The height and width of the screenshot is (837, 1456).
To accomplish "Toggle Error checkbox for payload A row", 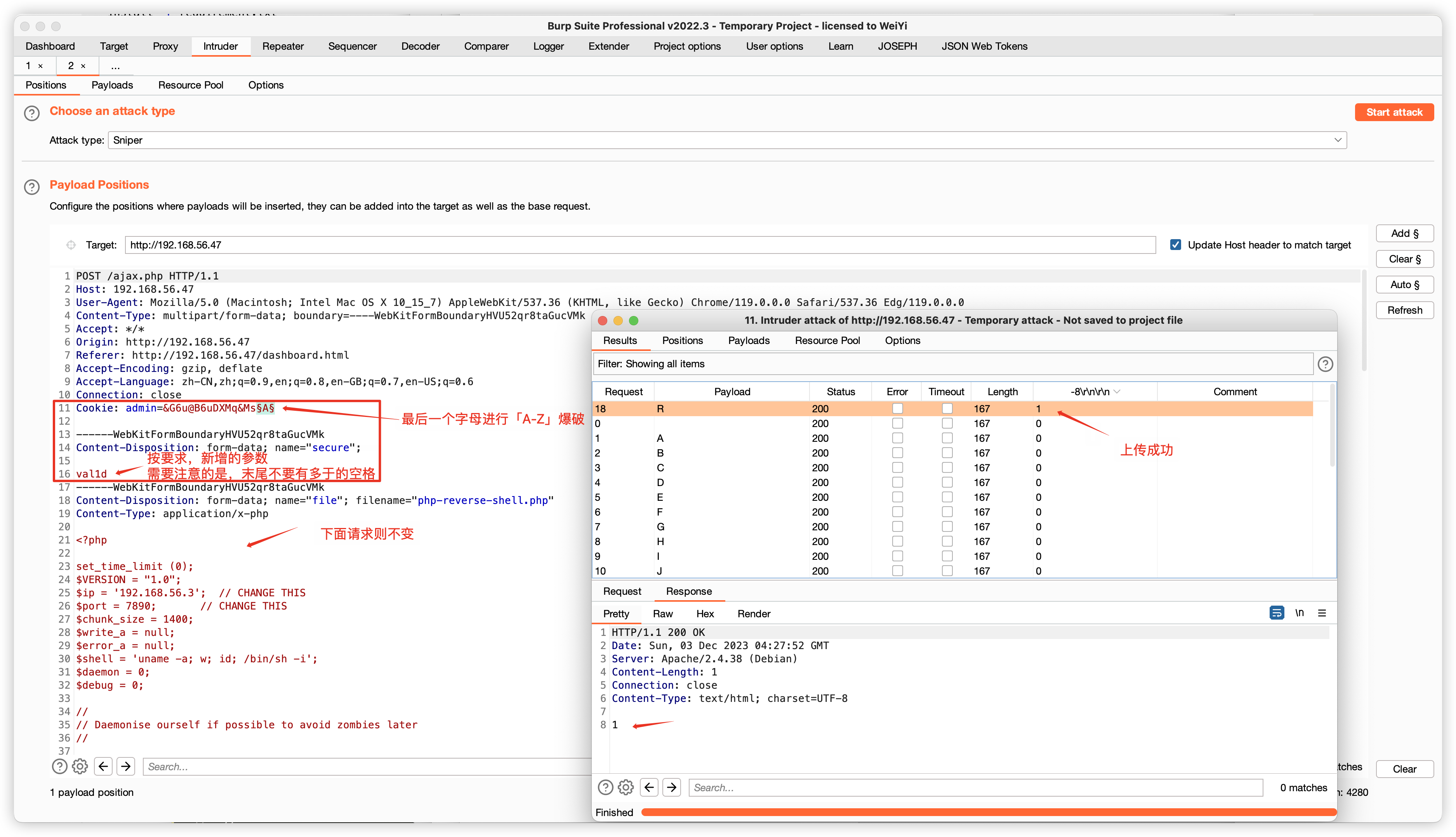I will tap(897, 438).
